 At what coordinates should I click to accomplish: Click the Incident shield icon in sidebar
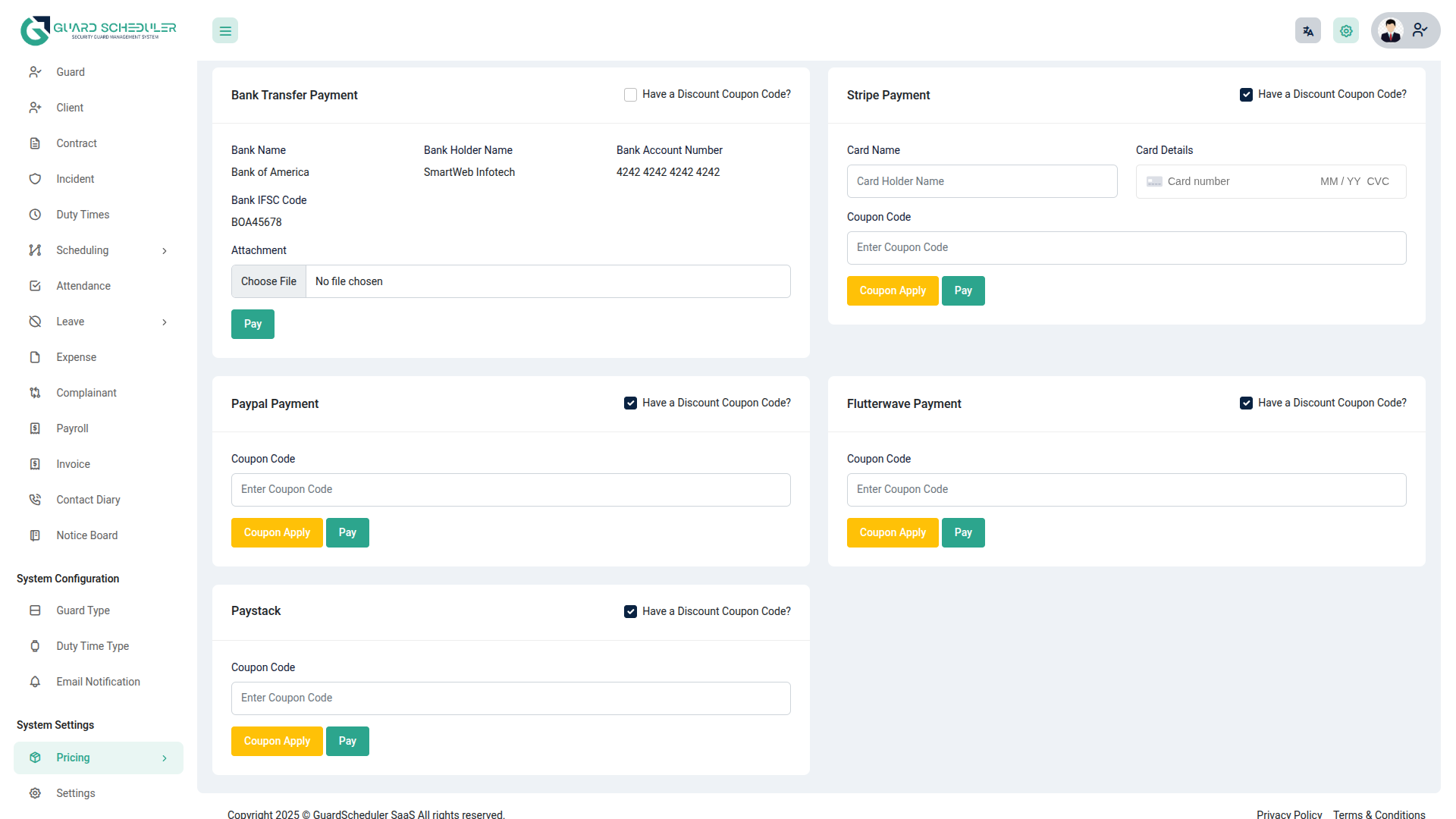click(35, 179)
